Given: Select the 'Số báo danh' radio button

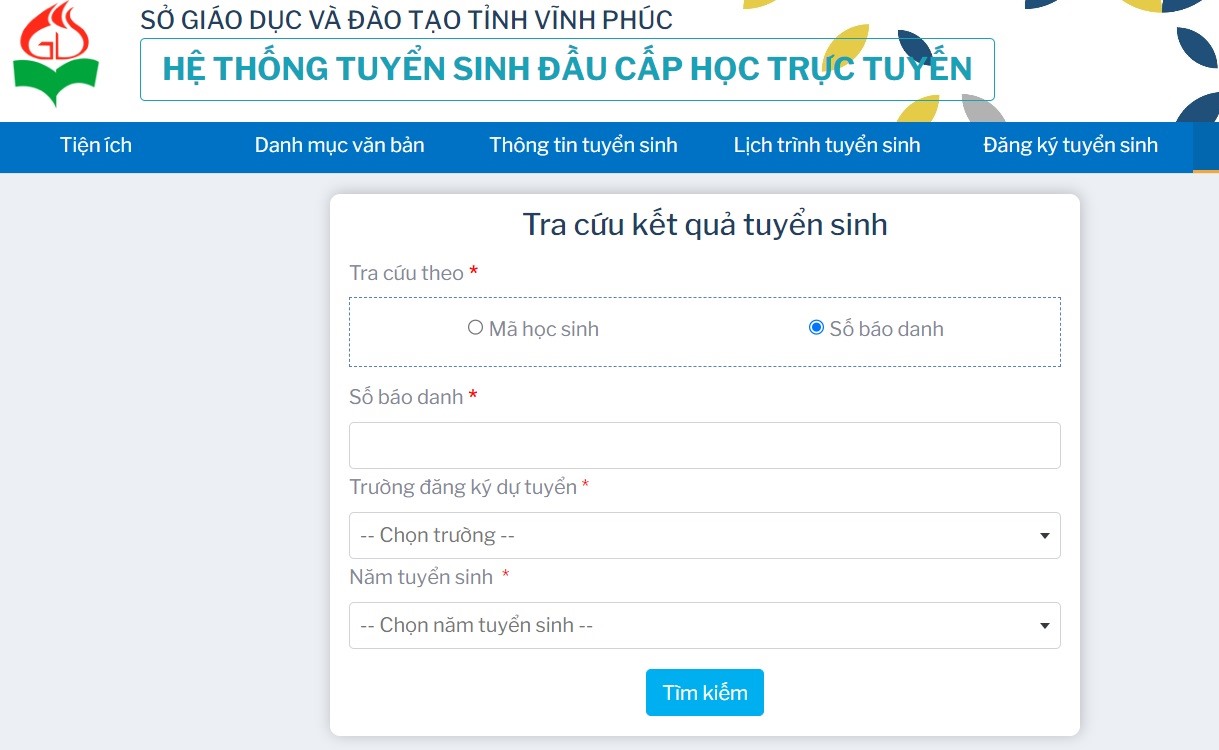Looking at the screenshot, I should (816, 328).
